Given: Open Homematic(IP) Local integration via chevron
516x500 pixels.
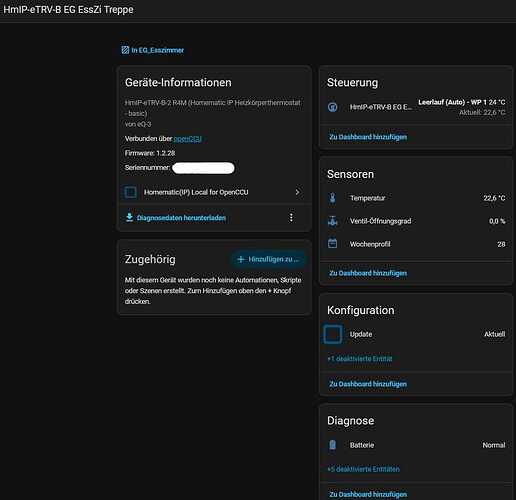Looking at the screenshot, I should (297, 192).
